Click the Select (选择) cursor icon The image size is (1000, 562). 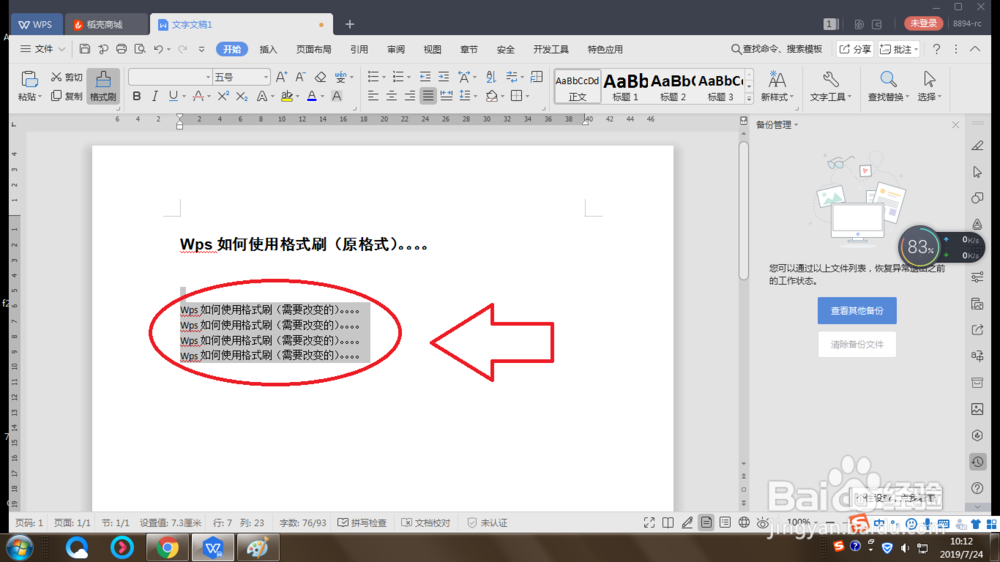[929, 80]
